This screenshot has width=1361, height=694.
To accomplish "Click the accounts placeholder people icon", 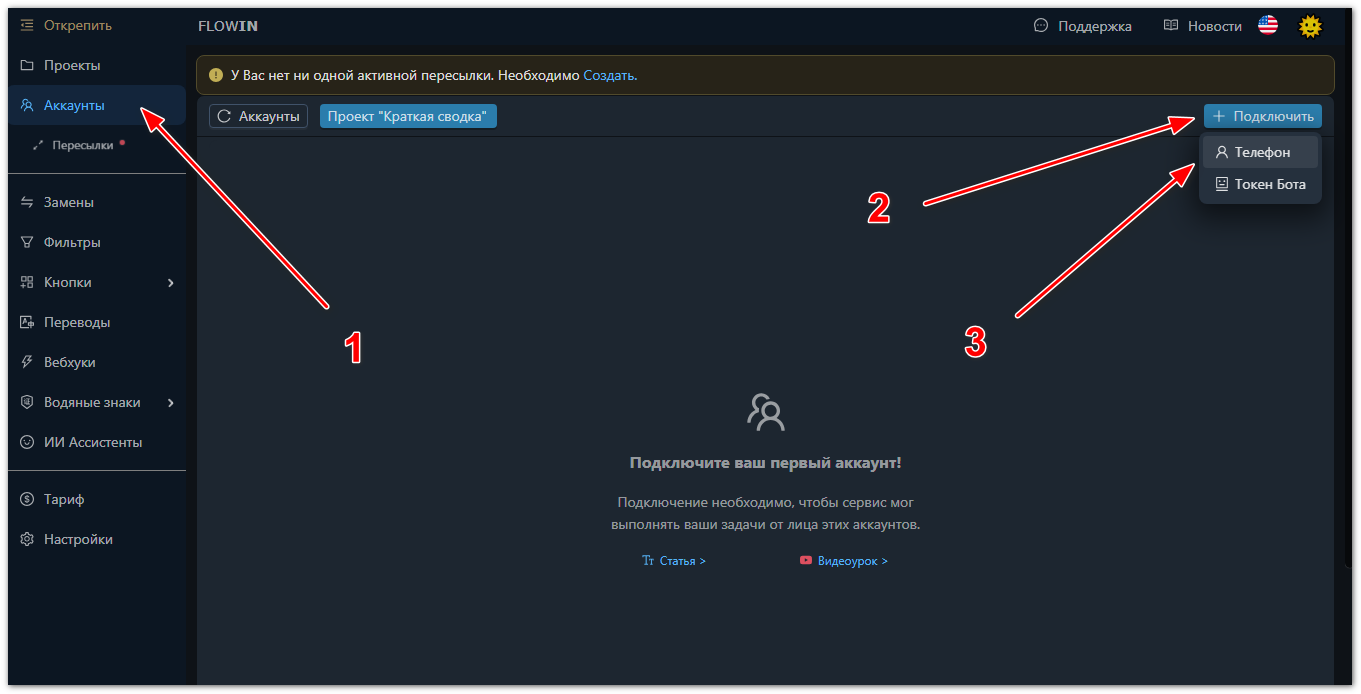I will click(x=766, y=412).
